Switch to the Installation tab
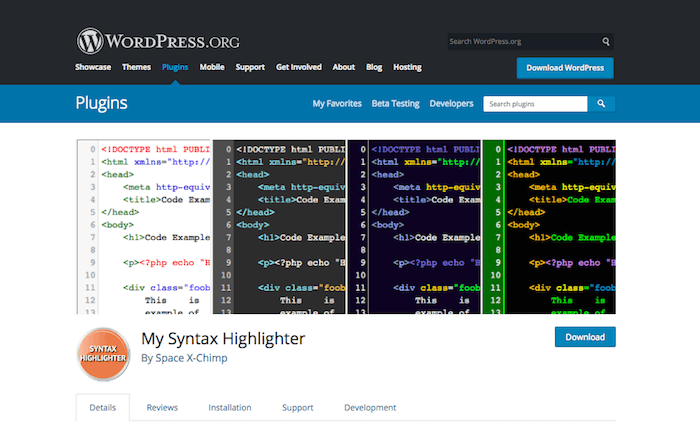700x430 pixels. 230,407
